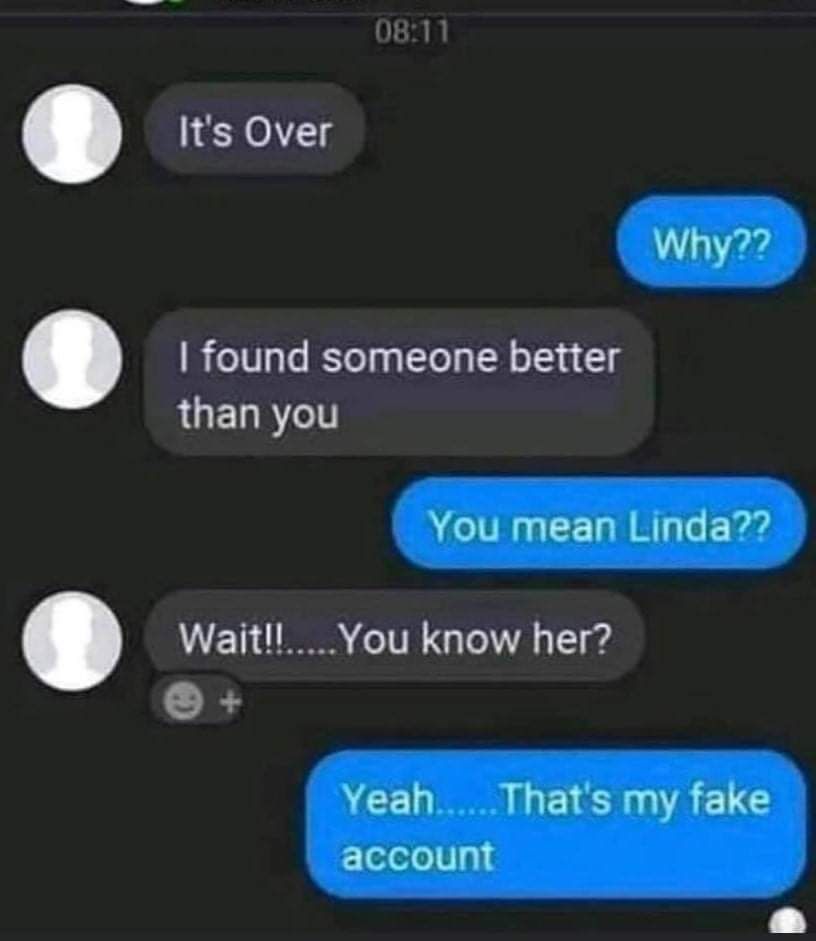816x941 pixels.
Task: Tap the word "account" in last message
Action: (418, 856)
